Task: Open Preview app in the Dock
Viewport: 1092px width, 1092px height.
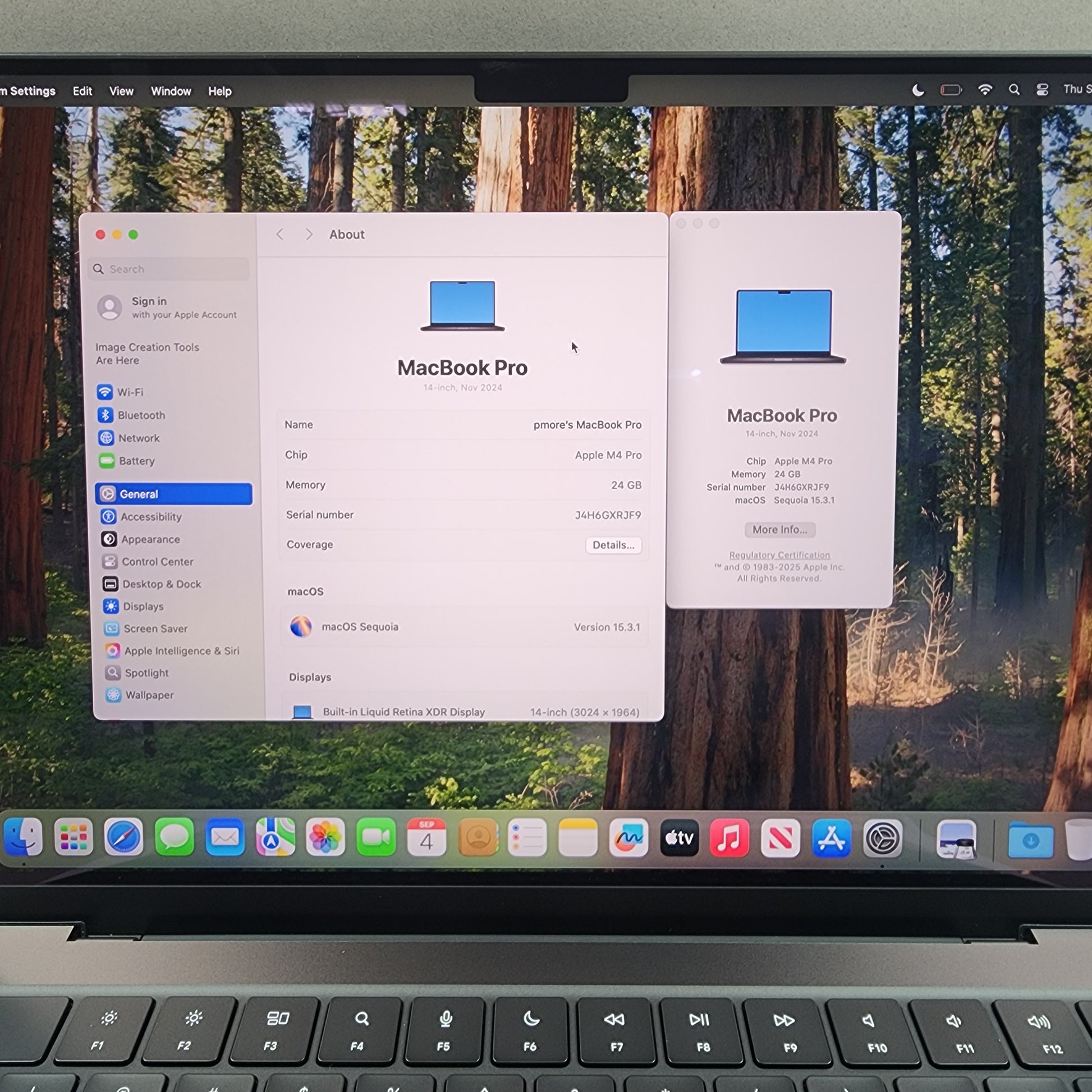Action: 956,840
